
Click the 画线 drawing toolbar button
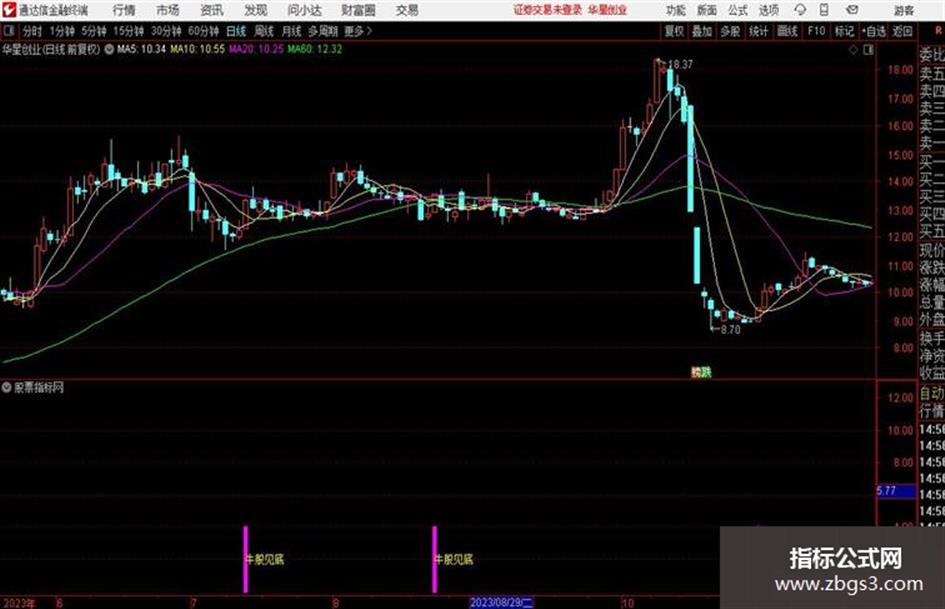click(x=787, y=31)
